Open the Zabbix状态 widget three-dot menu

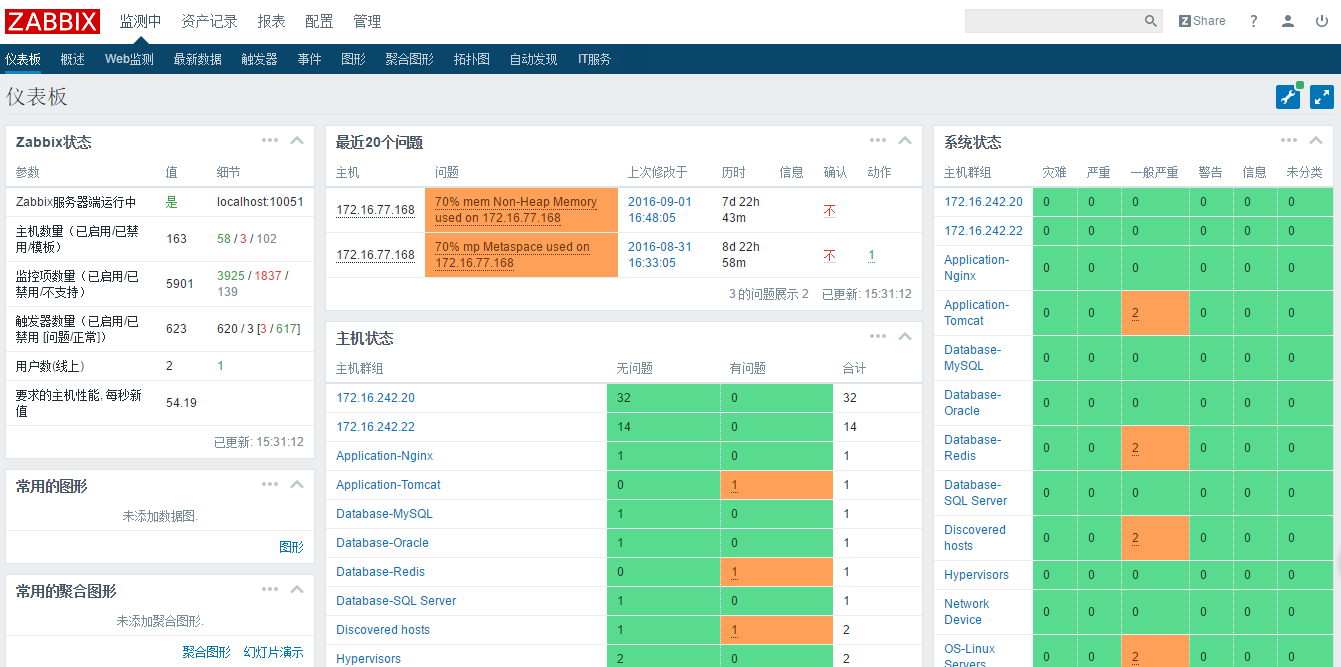pyautogui.click(x=270, y=141)
